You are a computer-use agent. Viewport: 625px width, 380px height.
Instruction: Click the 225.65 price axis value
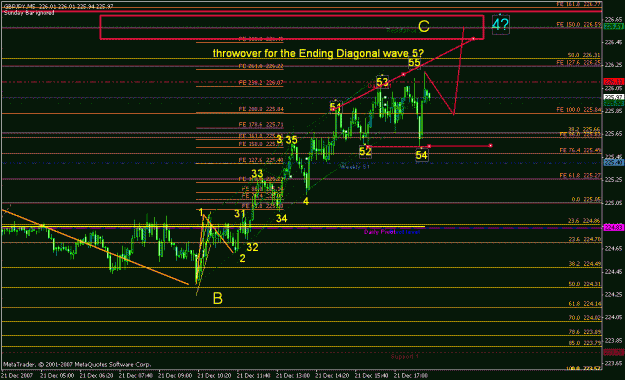coord(614,134)
